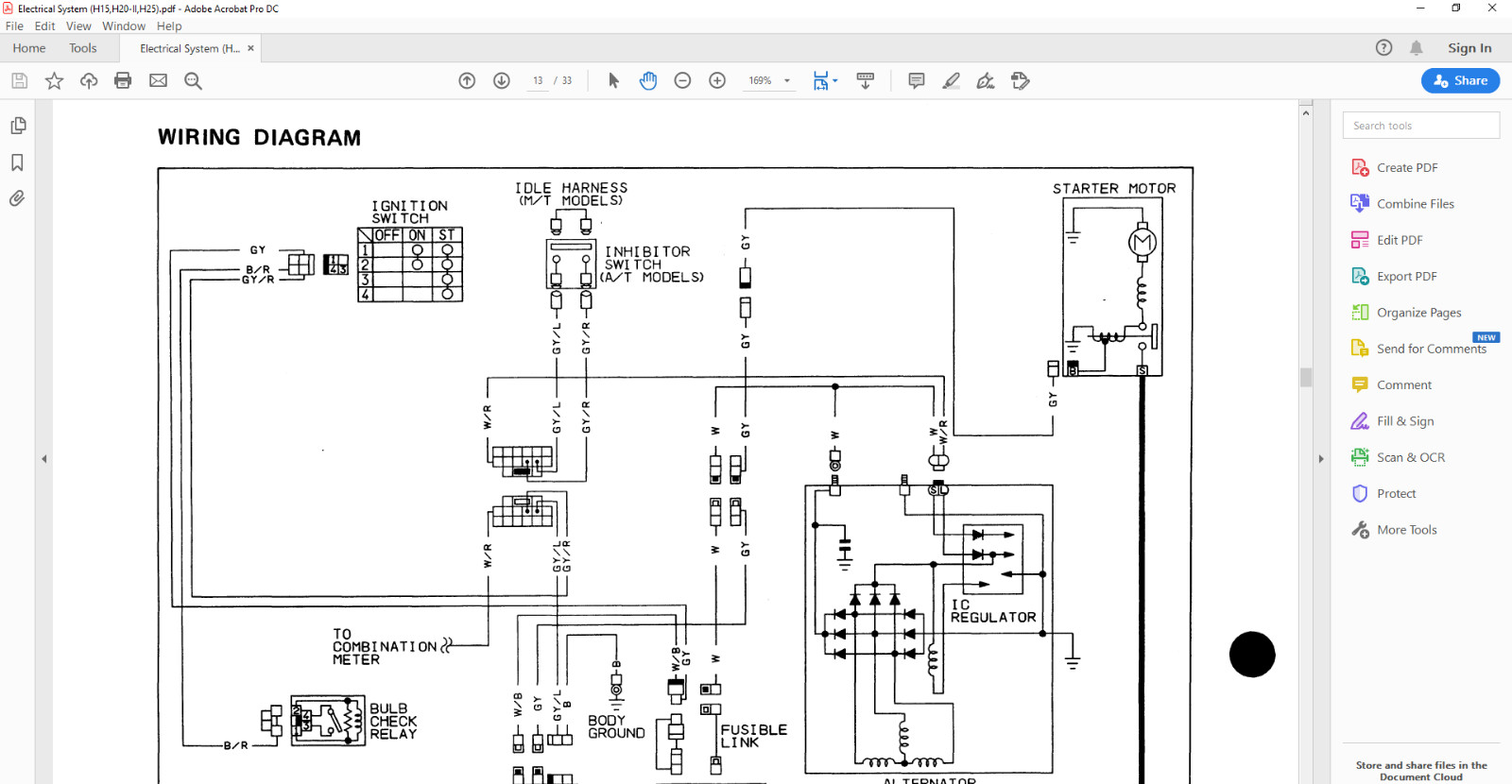1512x784 pixels.
Task: Open the Window menu
Action: [x=124, y=26]
